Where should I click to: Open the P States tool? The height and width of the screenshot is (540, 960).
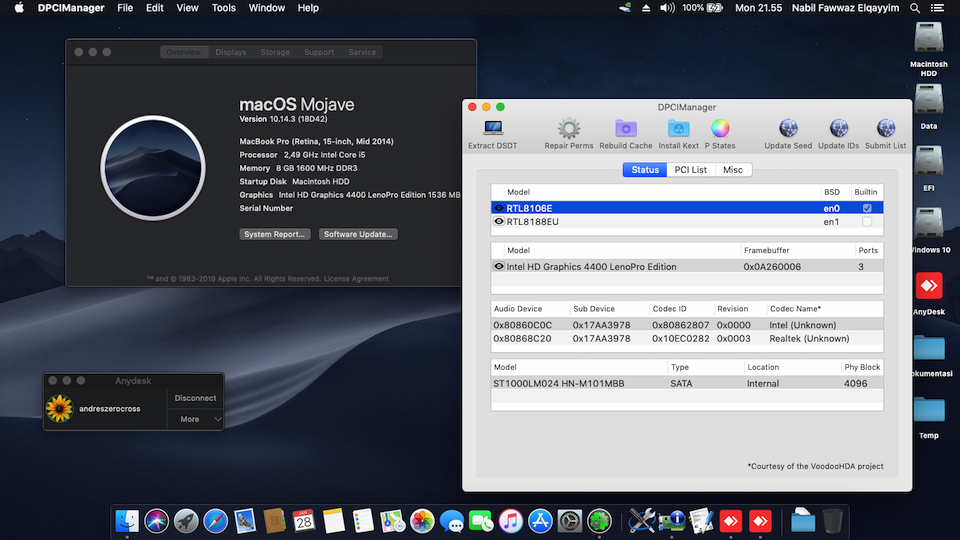[720, 129]
